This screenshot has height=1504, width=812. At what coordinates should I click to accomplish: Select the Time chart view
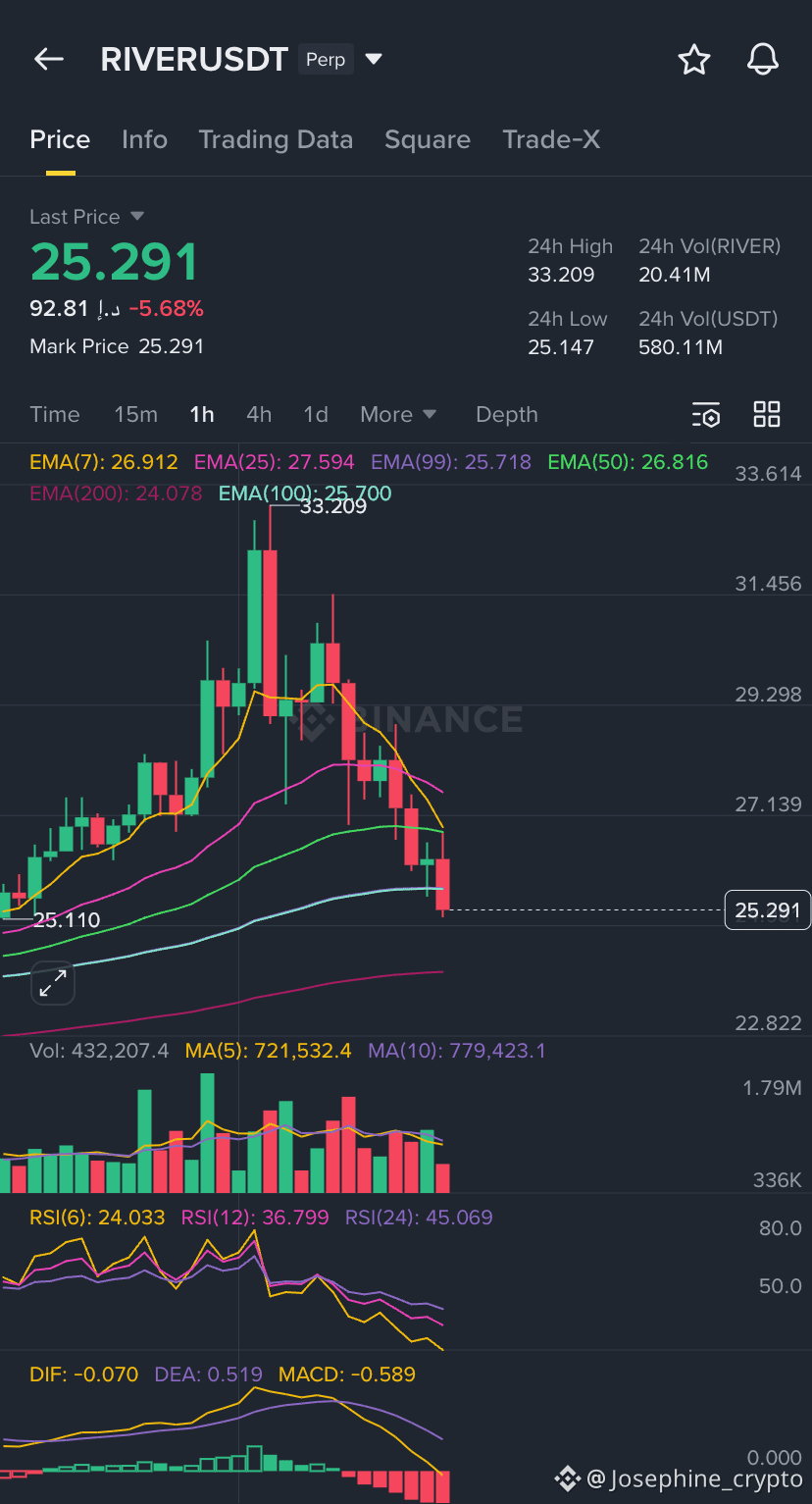click(x=55, y=414)
